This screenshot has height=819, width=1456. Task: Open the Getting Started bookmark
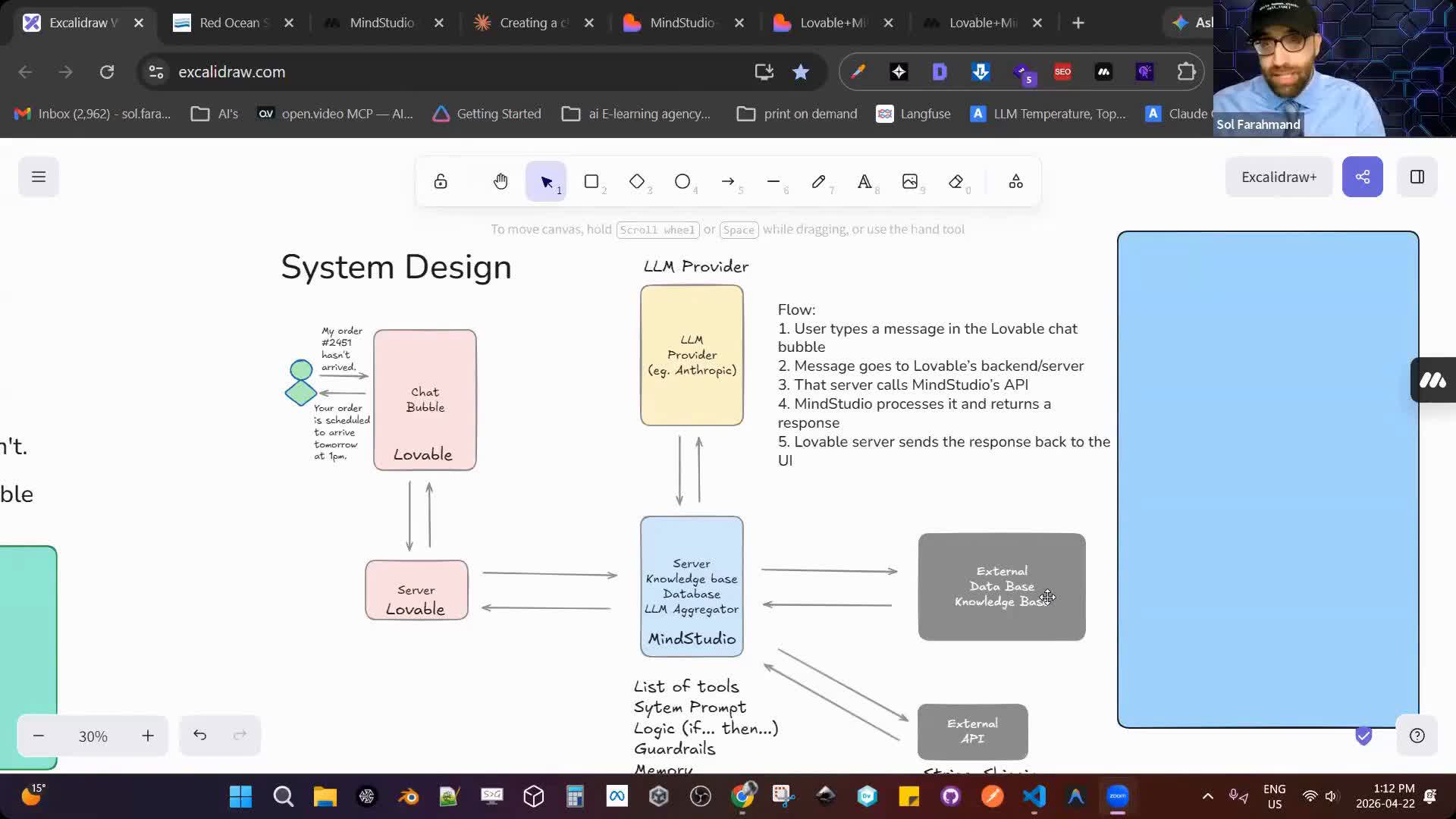487,114
